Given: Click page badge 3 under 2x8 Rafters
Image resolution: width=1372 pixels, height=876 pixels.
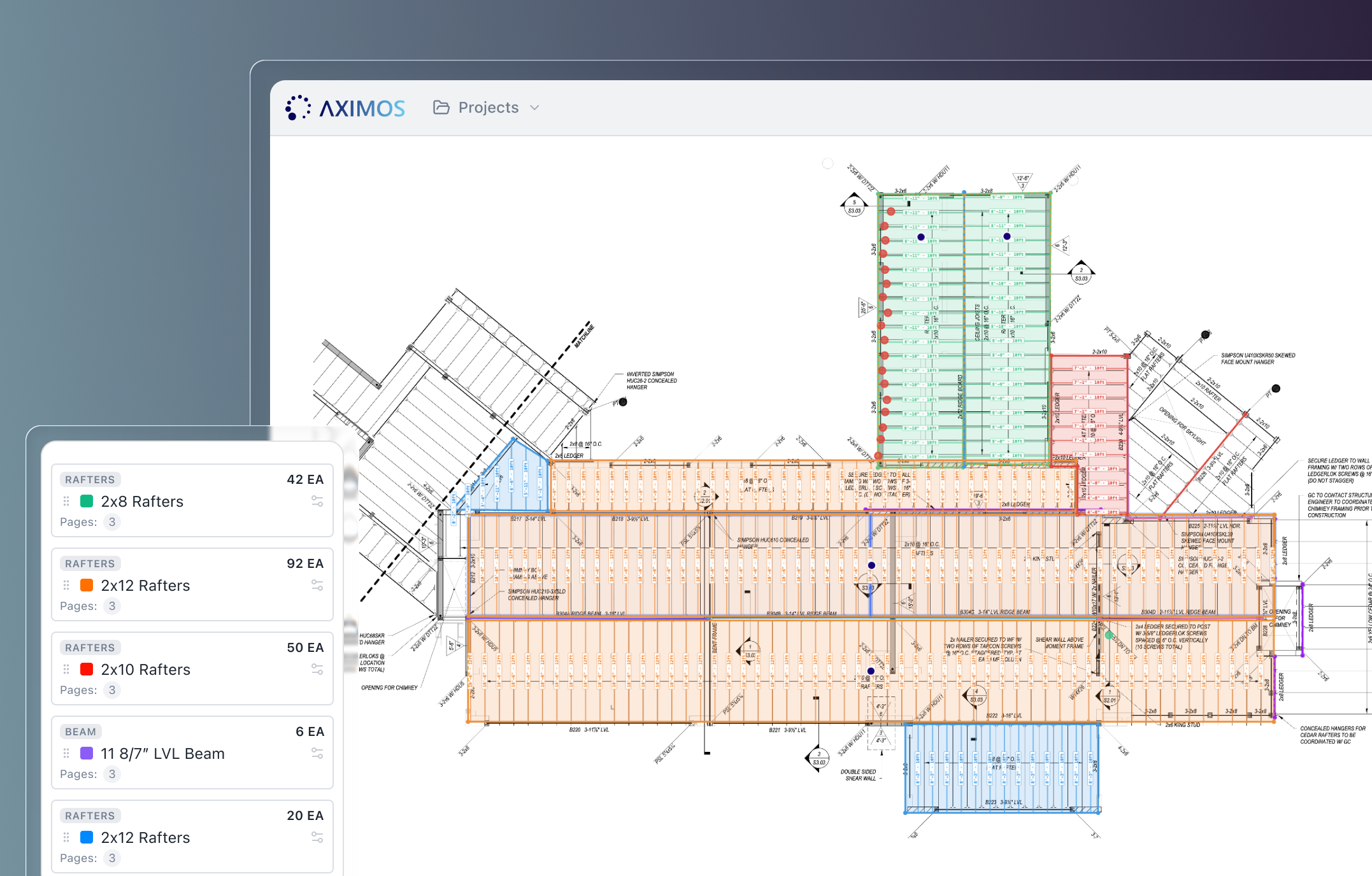Looking at the screenshot, I should click(112, 522).
